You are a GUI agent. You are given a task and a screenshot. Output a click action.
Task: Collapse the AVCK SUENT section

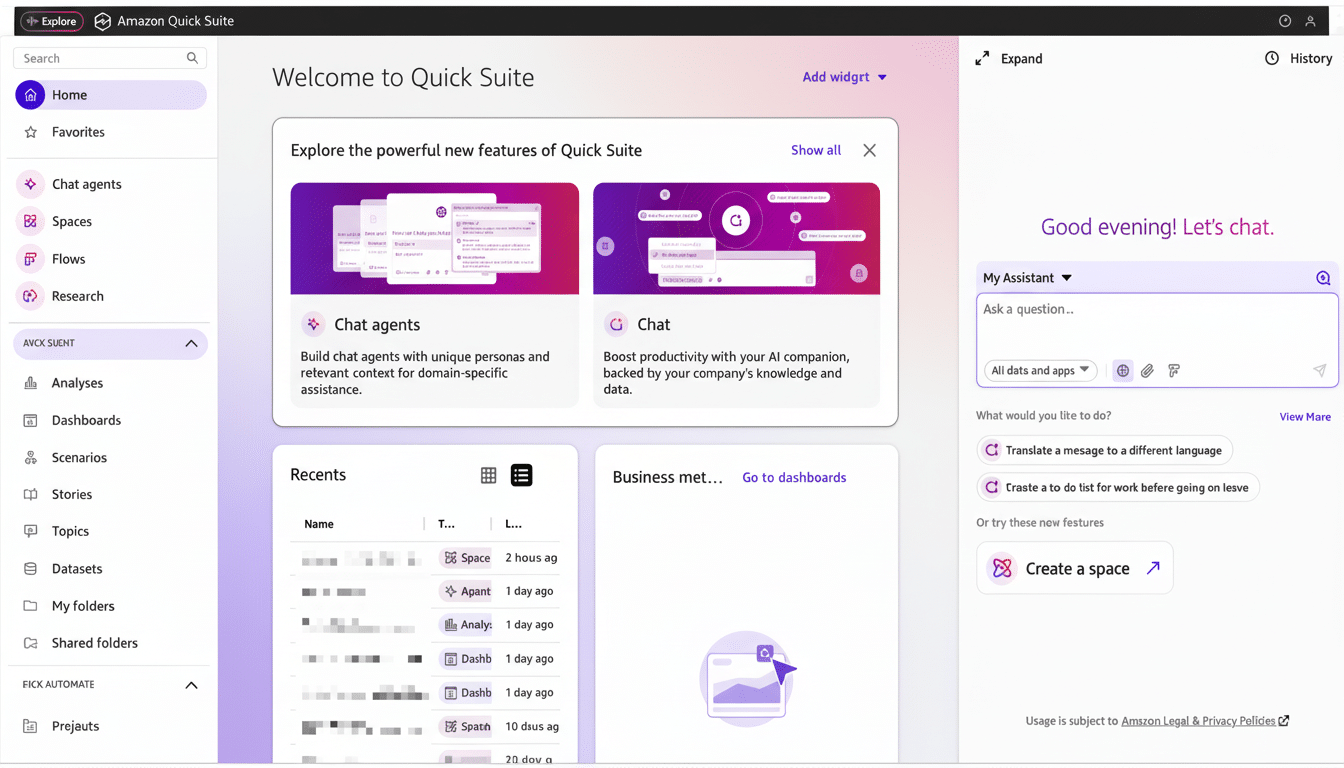[x=190, y=343]
